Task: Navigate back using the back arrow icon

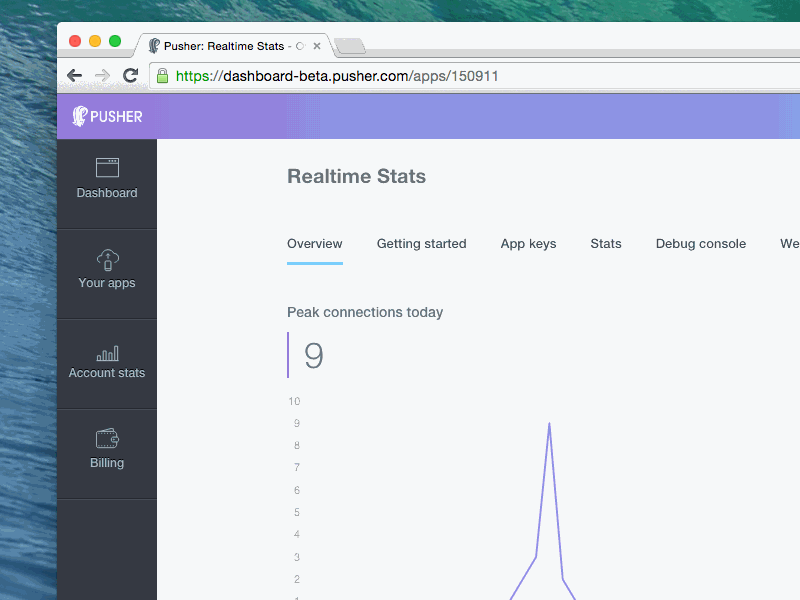Action: point(75,75)
